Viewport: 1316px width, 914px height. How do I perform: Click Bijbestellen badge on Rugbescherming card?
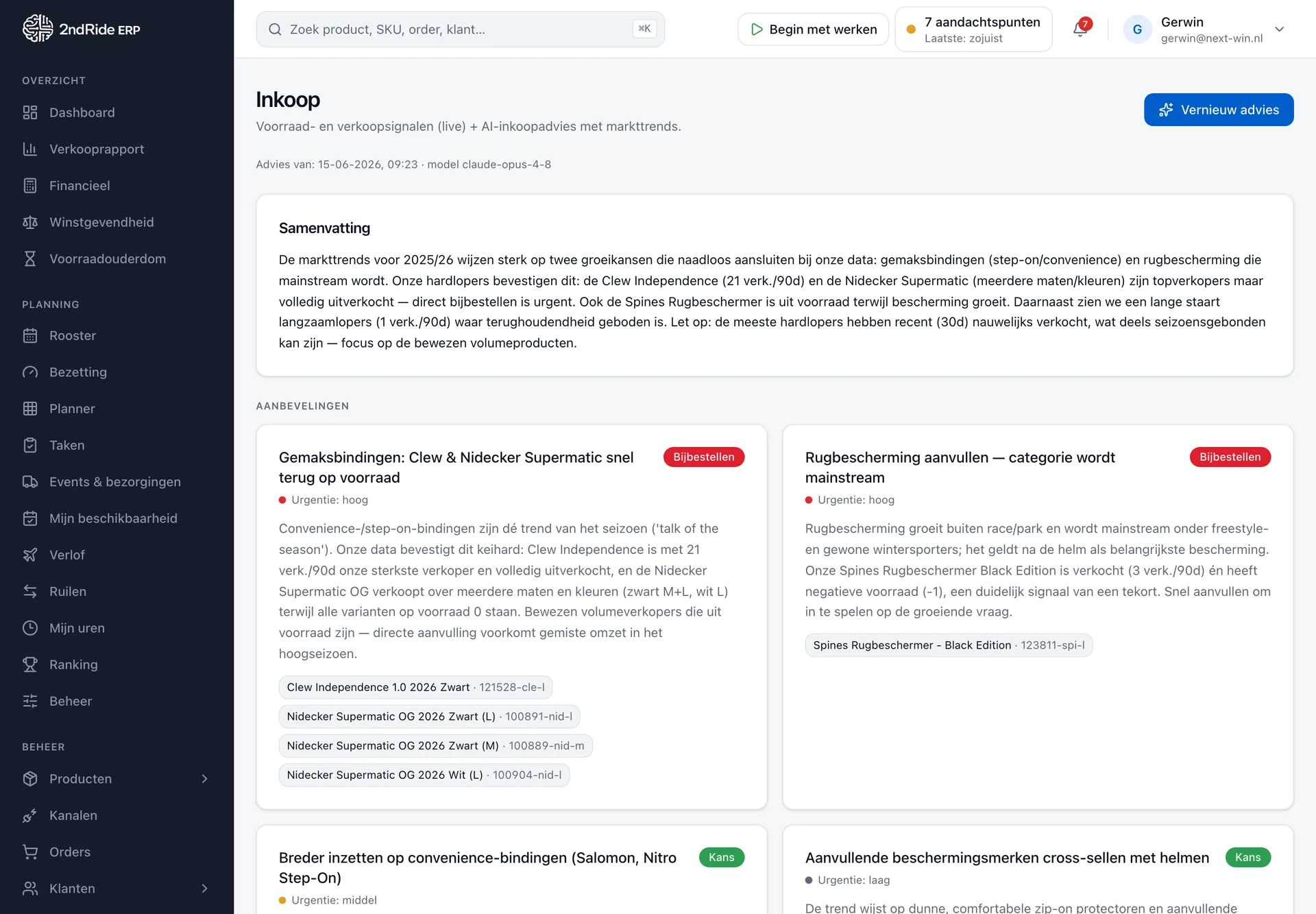click(x=1230, y=457)
